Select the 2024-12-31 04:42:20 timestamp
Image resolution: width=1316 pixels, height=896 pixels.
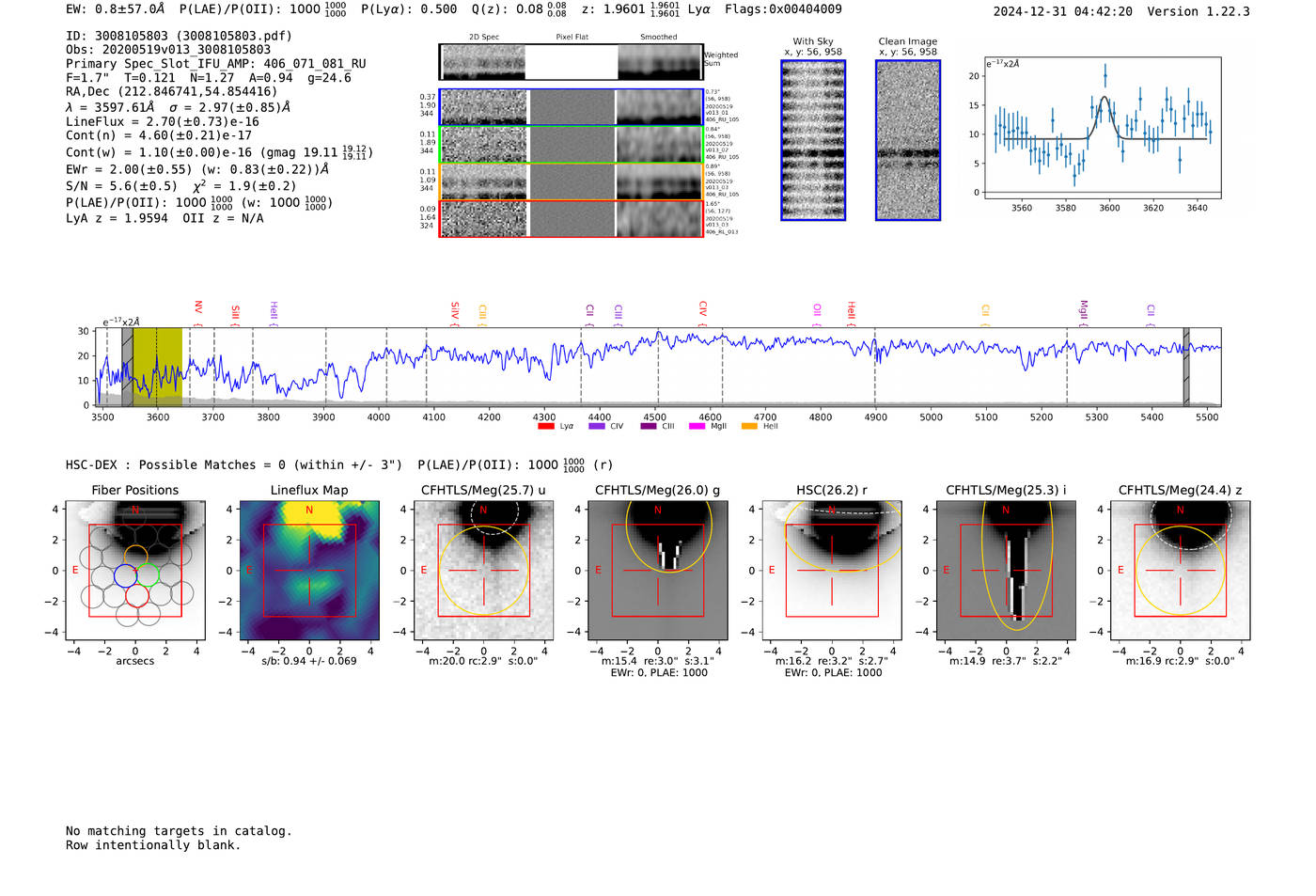(1063, 11)
